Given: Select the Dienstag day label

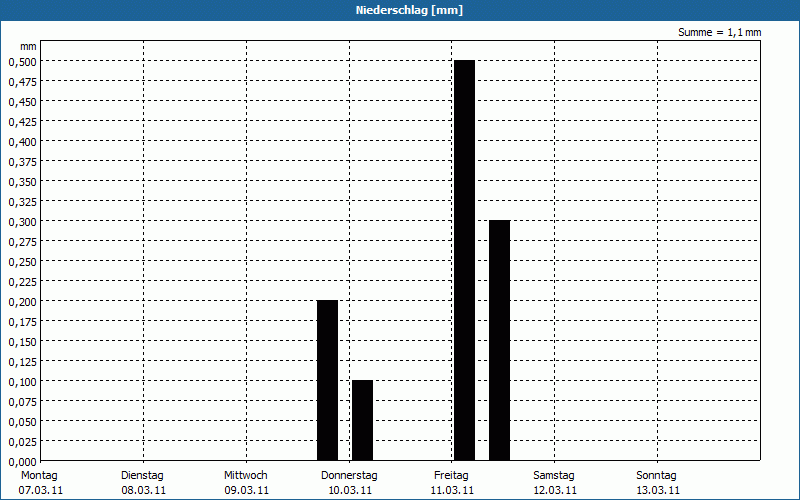Looking at the screenshot, I should (x=142, y=476).
